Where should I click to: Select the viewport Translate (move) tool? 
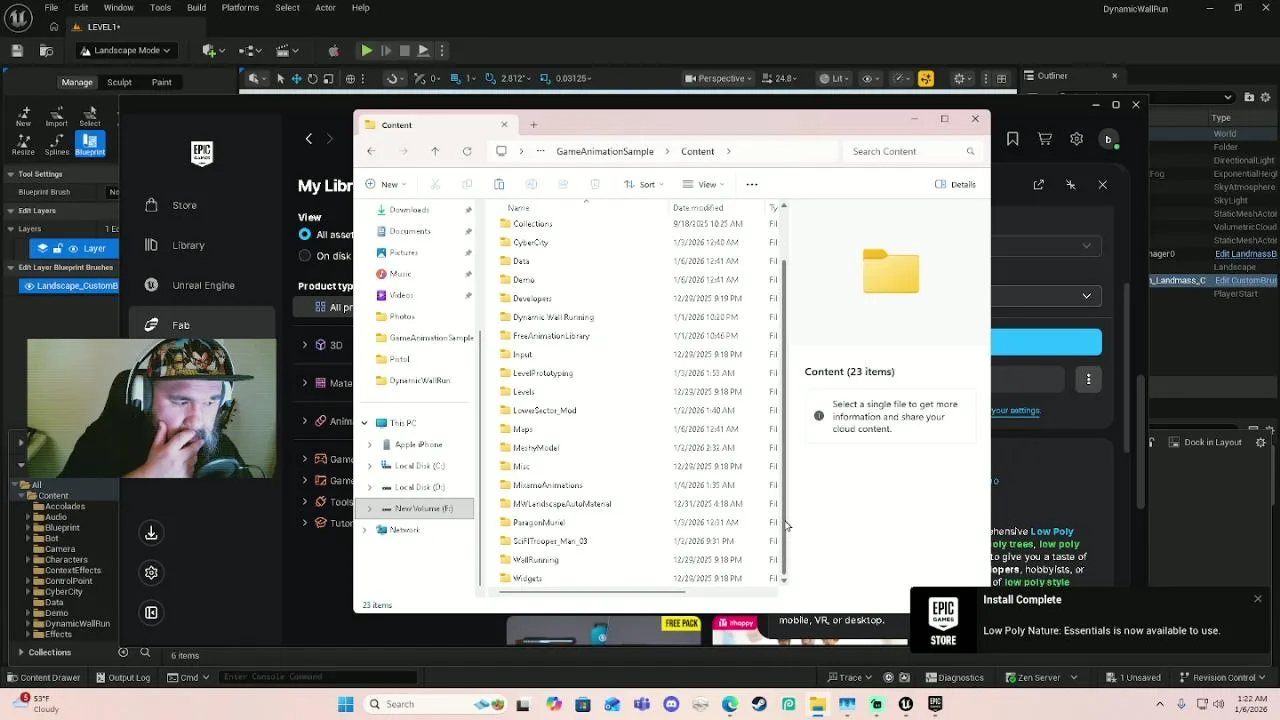click(x=296, y=79)
